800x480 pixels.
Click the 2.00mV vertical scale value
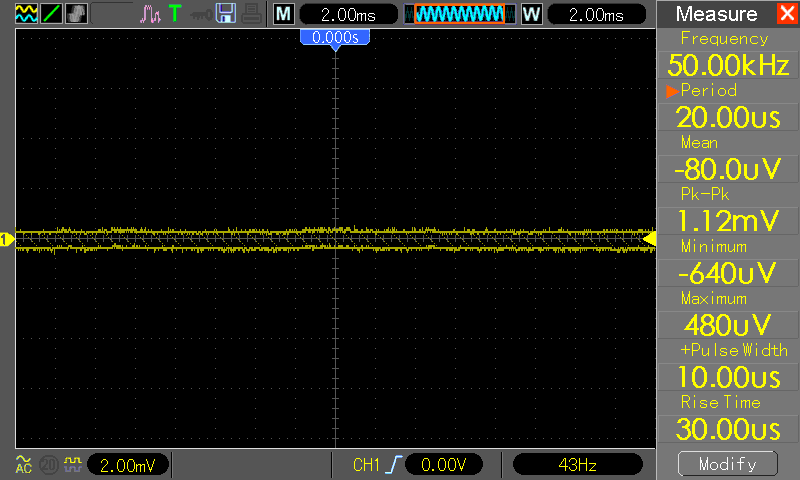point(128,465)
